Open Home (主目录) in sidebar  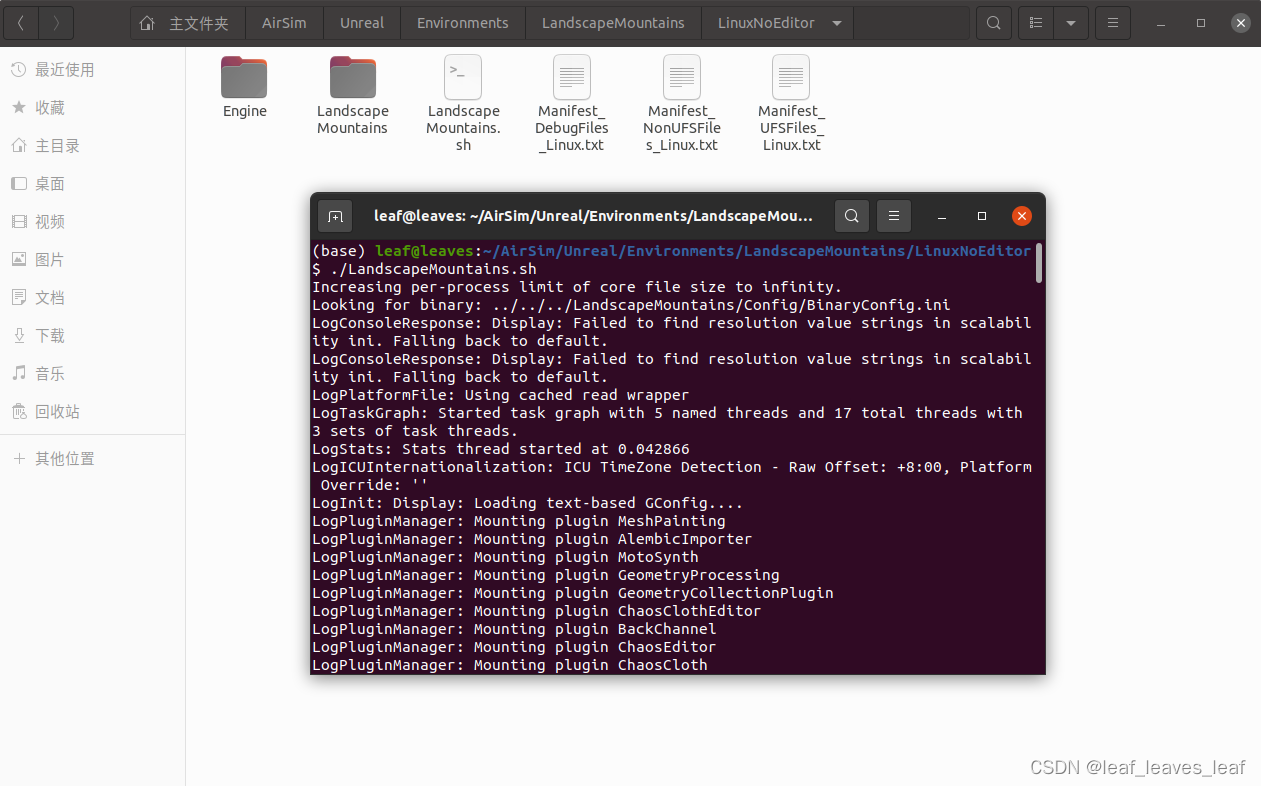click(92, 146)
